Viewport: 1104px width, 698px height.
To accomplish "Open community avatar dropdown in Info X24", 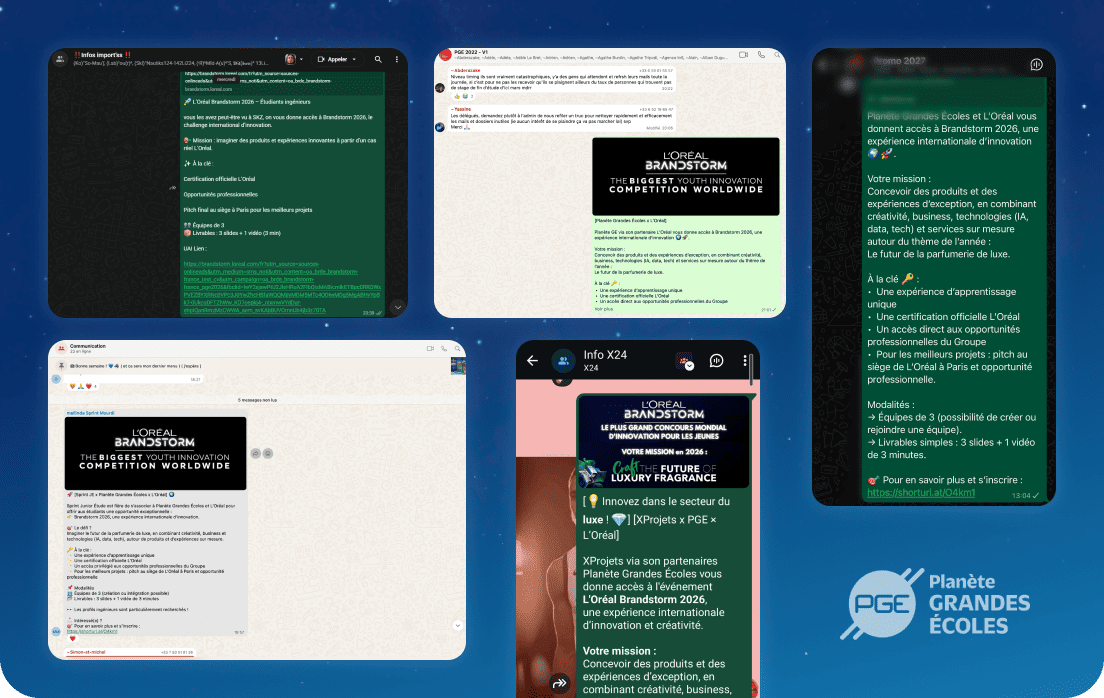I will pos(684,361).
